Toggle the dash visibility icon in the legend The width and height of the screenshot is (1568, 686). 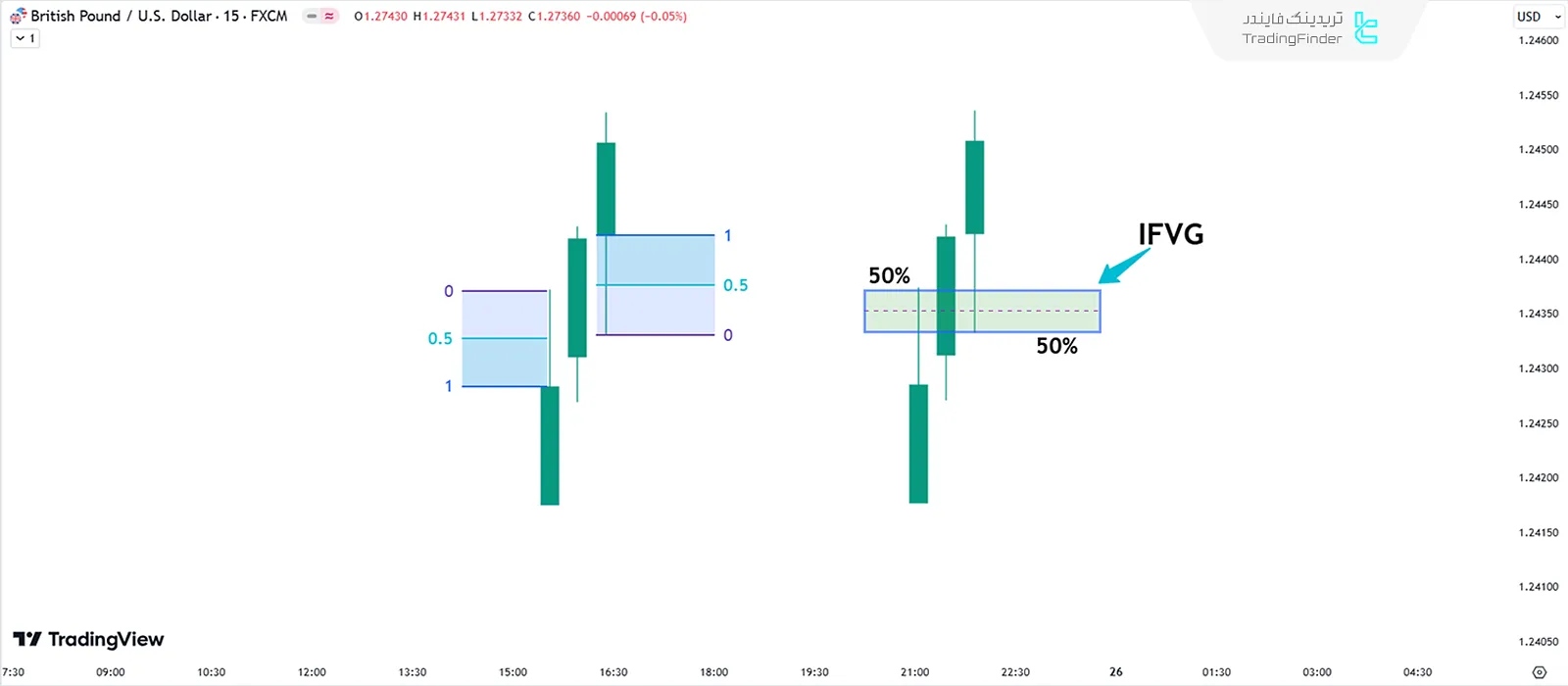[x=312, y=16]
